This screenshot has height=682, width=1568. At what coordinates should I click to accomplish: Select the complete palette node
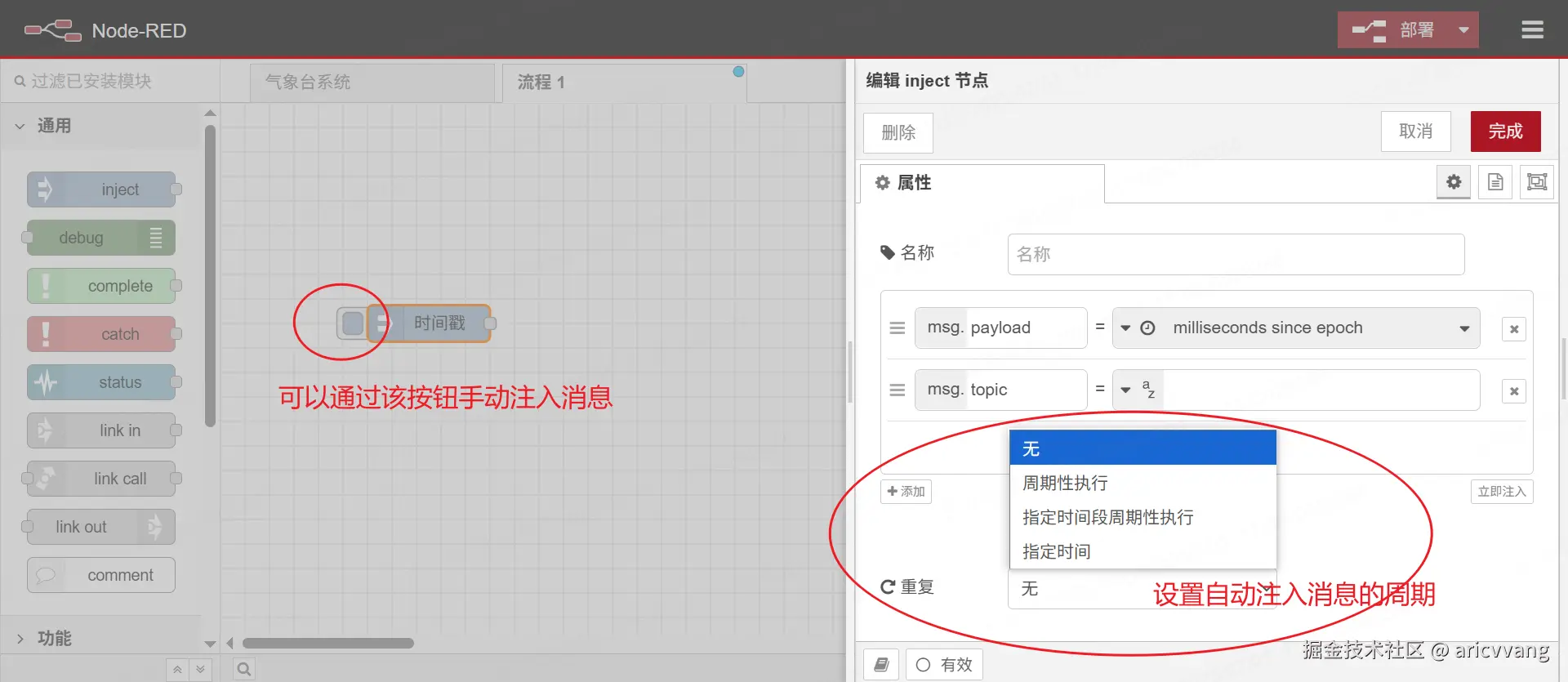(x=101, y=286)
